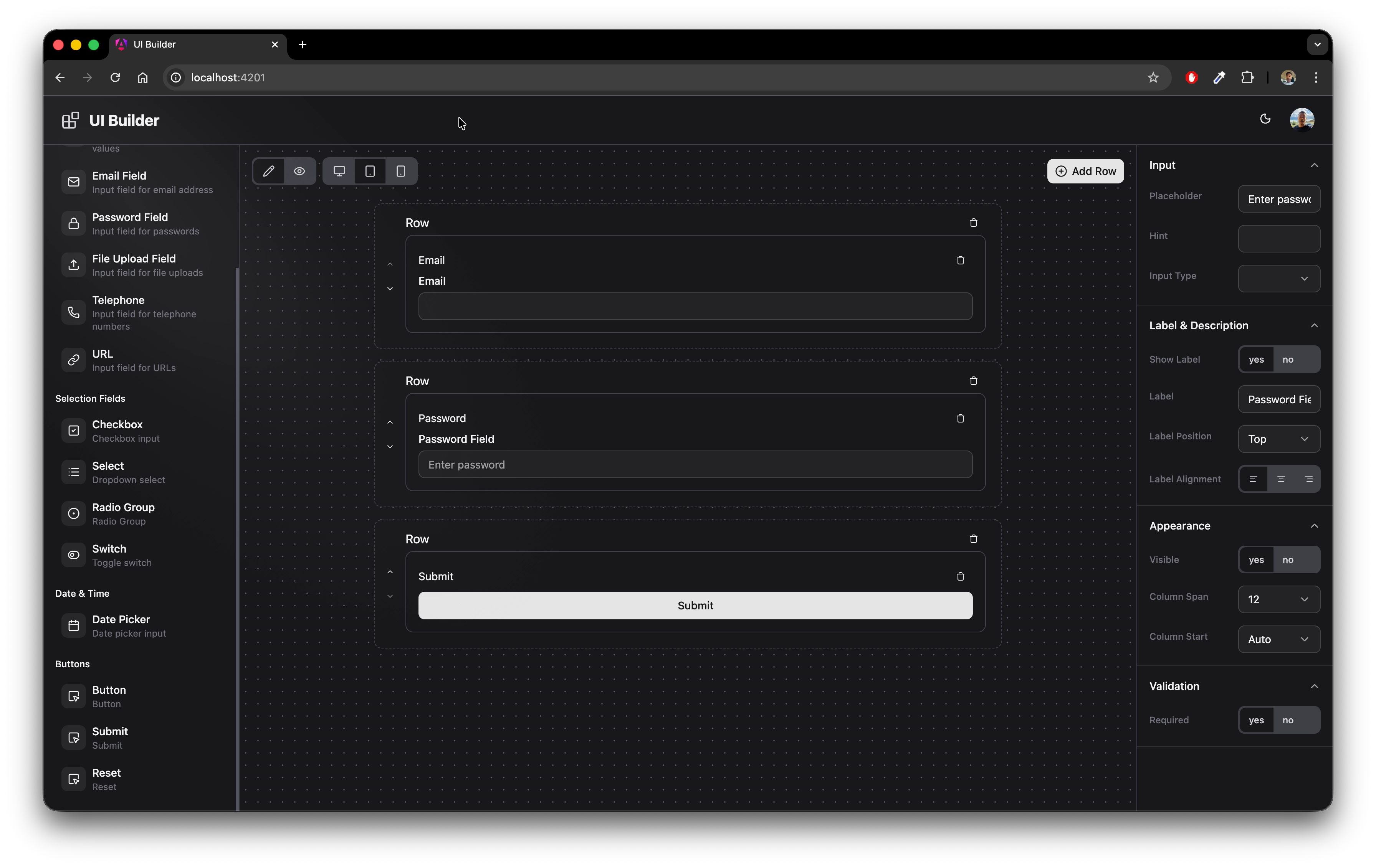Select the mobile phone viewport icon

coord(401,171)
